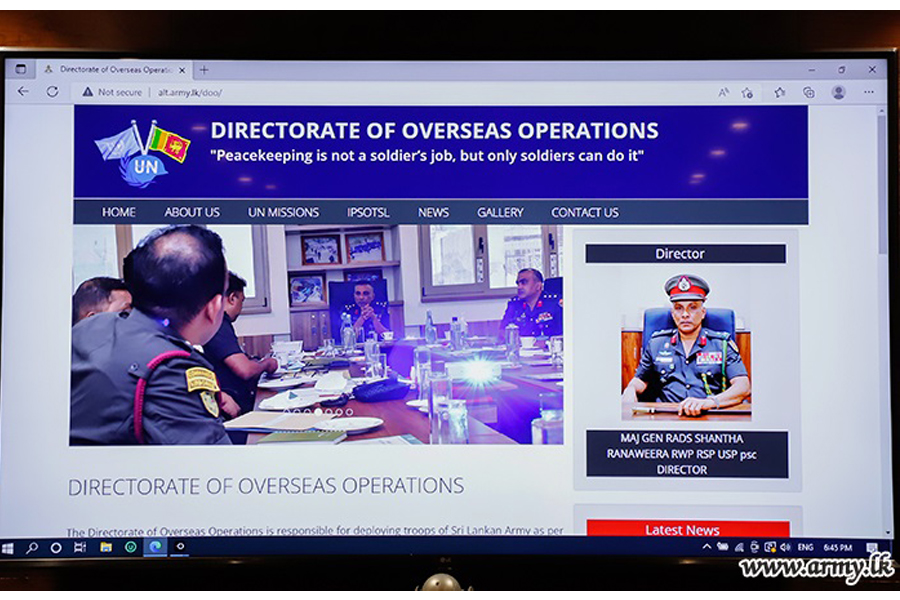900x600 pixels.
Task: Switch the ENG input language
Action: coord(805,548)
